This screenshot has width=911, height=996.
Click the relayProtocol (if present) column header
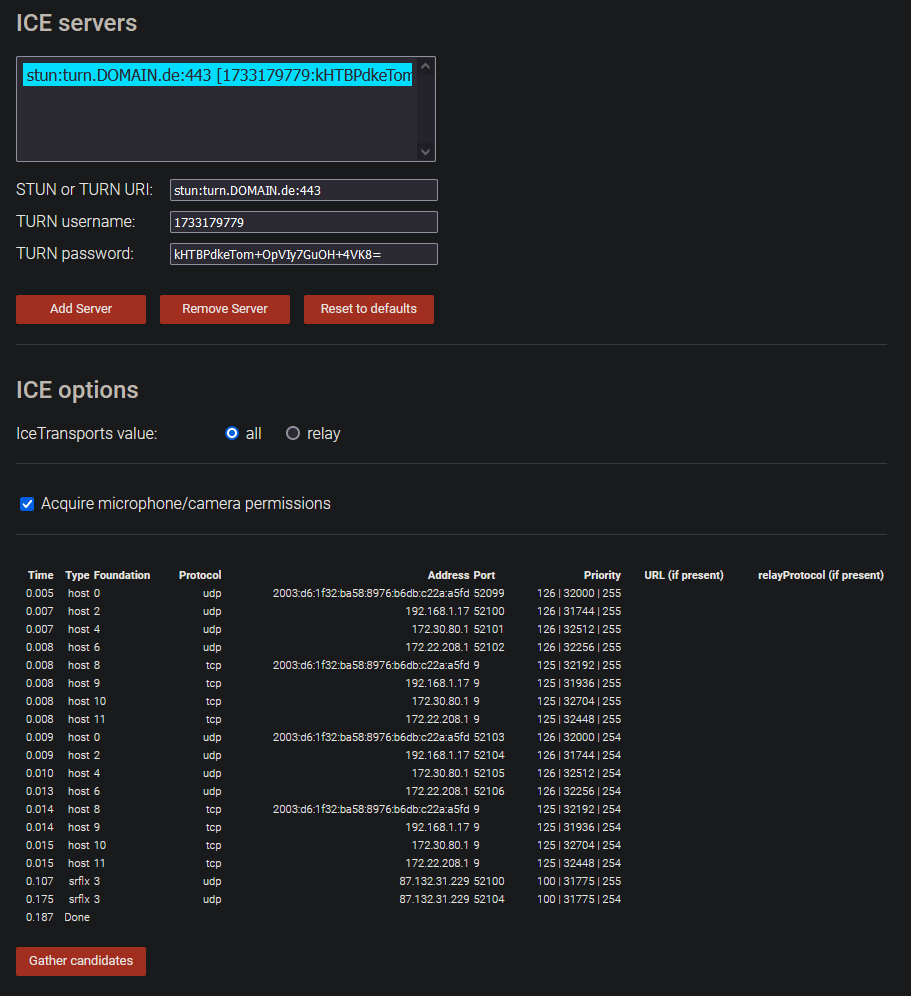tap(820, 575)
